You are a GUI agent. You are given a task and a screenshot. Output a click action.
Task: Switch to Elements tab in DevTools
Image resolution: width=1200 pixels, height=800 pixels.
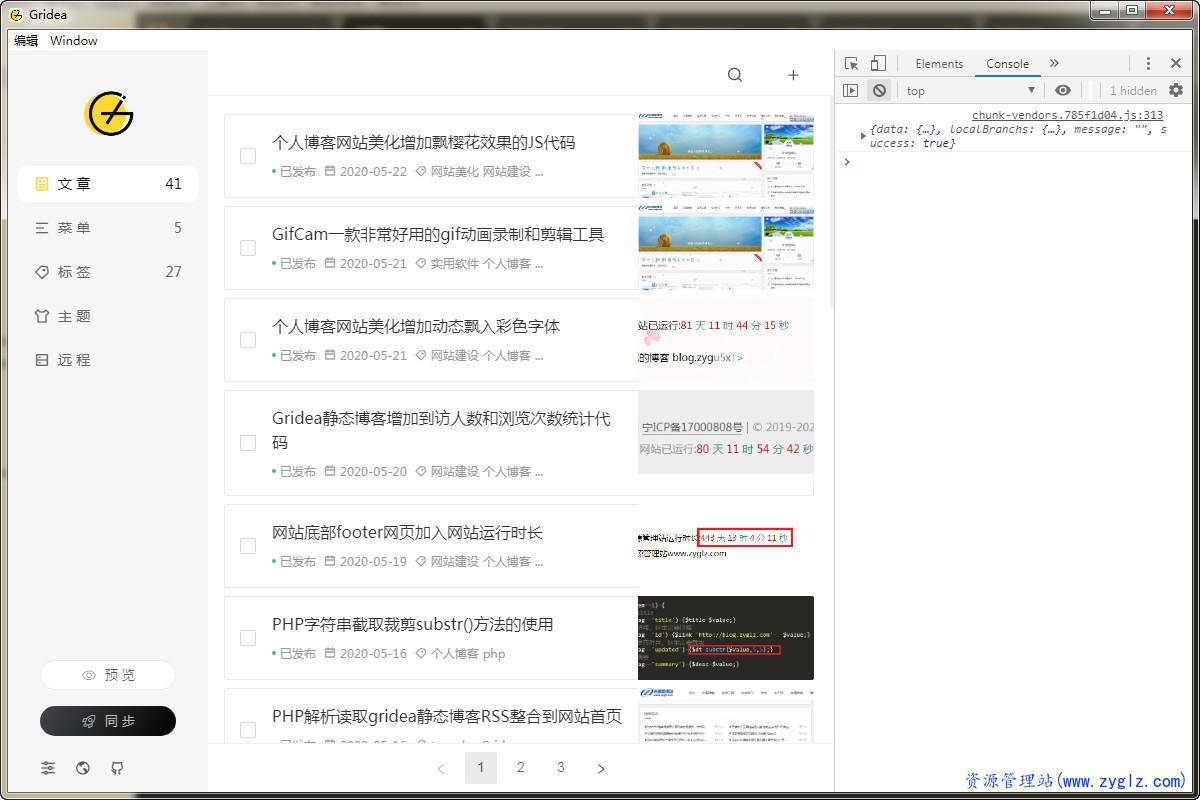point(939,63)
